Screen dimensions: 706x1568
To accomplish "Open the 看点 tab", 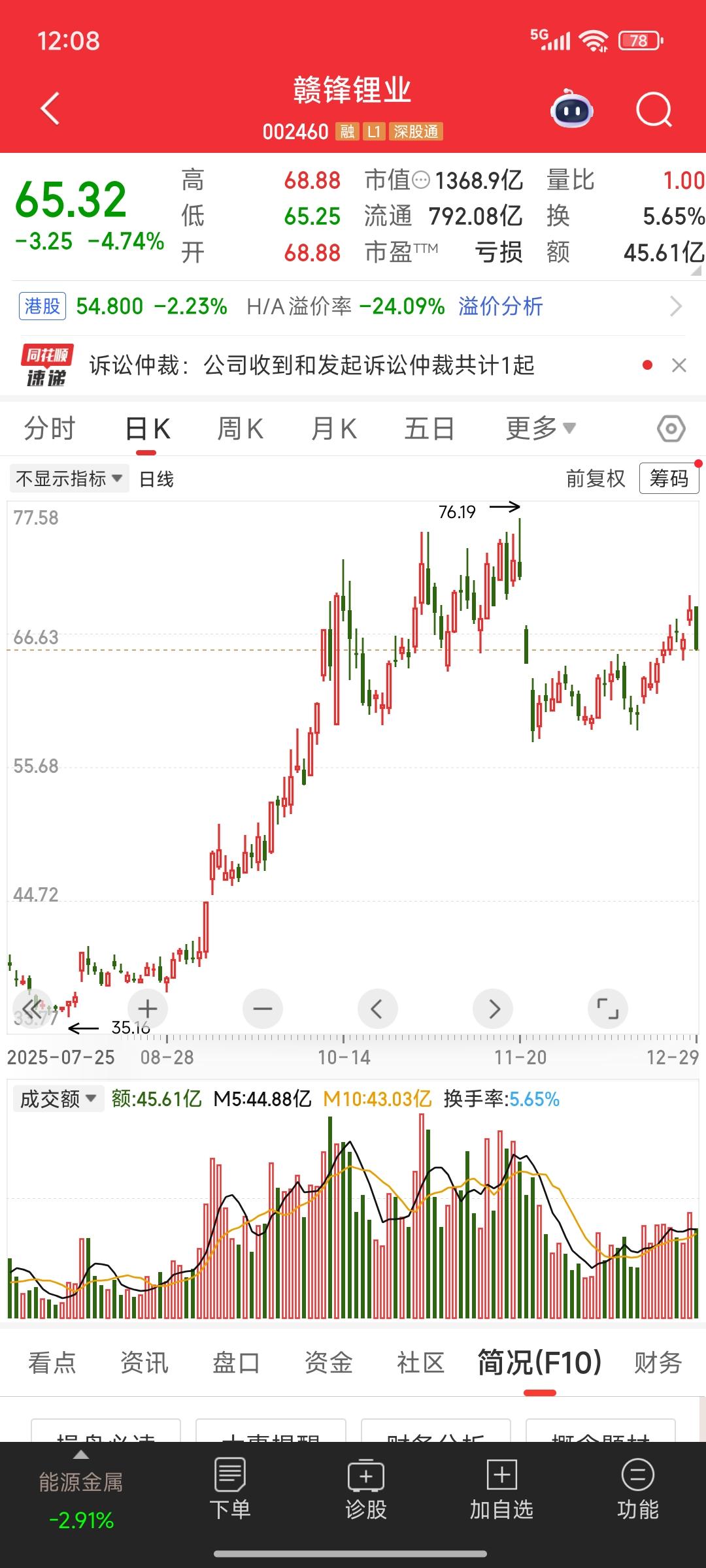I will [x=52, y=1363].
